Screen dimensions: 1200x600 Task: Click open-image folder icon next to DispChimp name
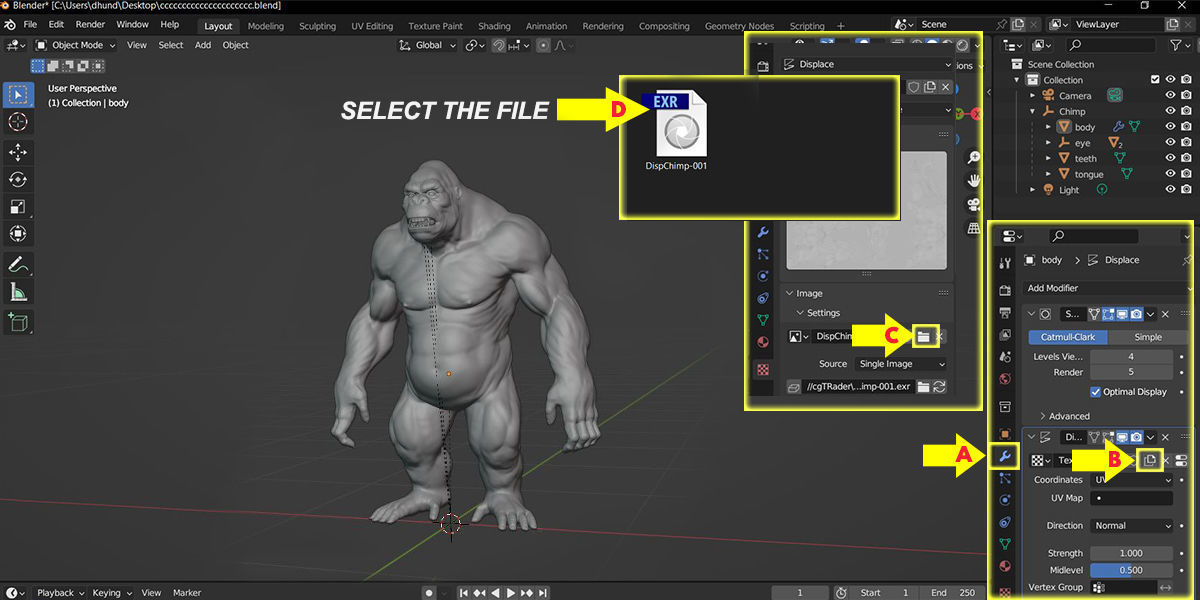925,336
